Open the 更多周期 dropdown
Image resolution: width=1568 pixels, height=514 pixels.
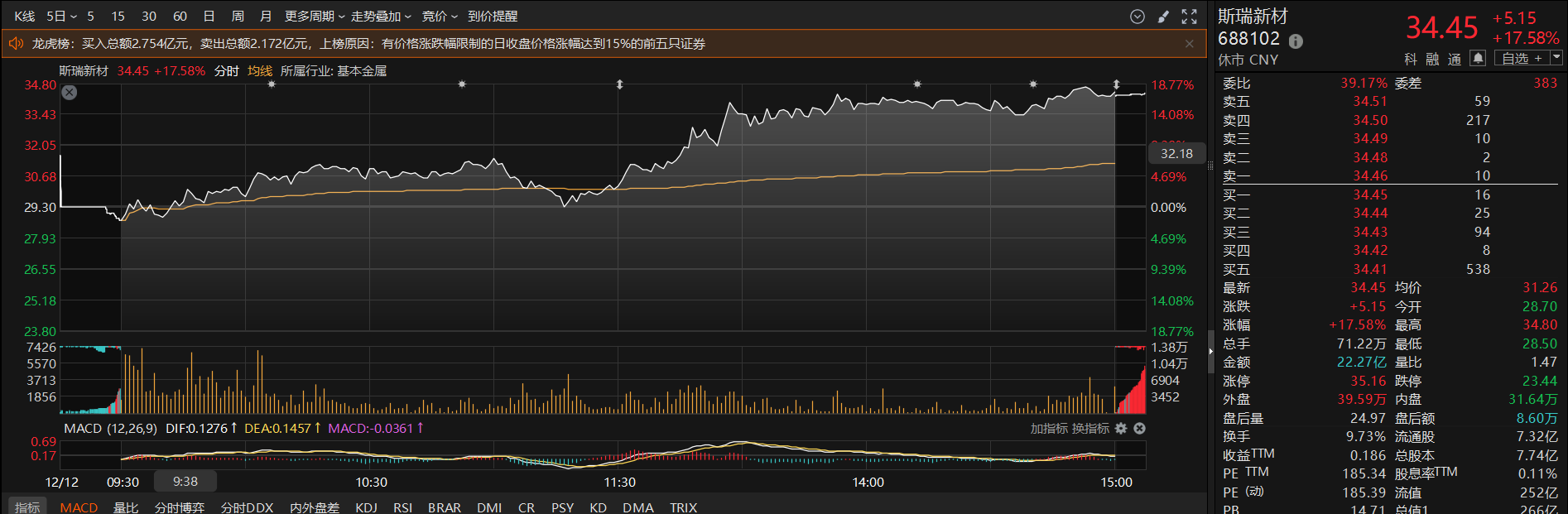click(314, 17)
